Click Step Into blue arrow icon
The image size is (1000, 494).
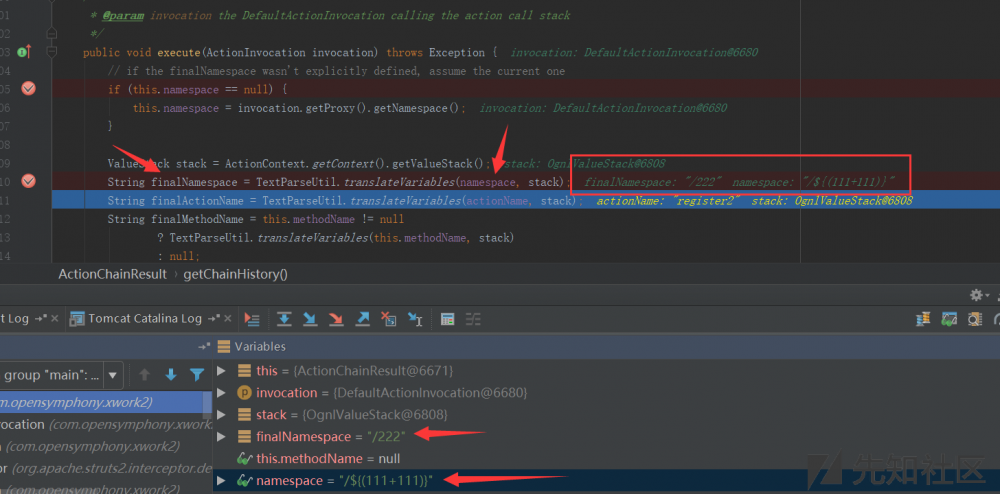click(310, 319)
